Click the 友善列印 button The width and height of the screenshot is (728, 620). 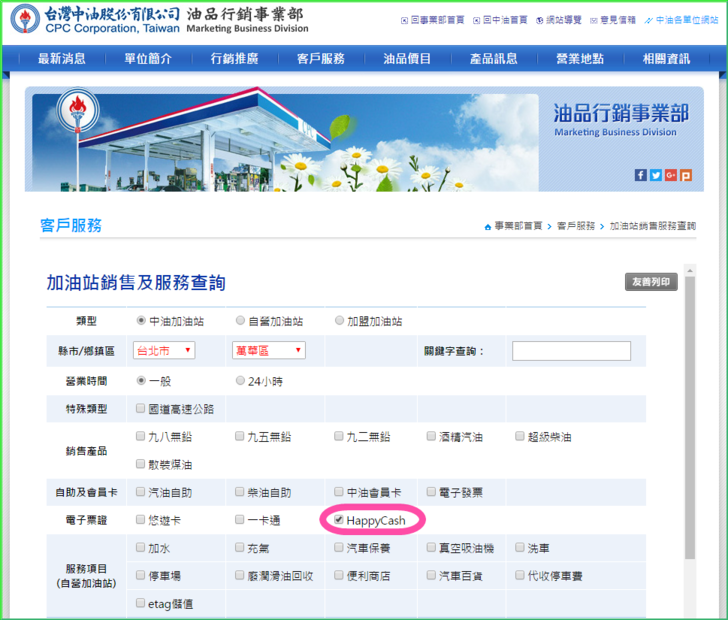[x=651, y=282]
